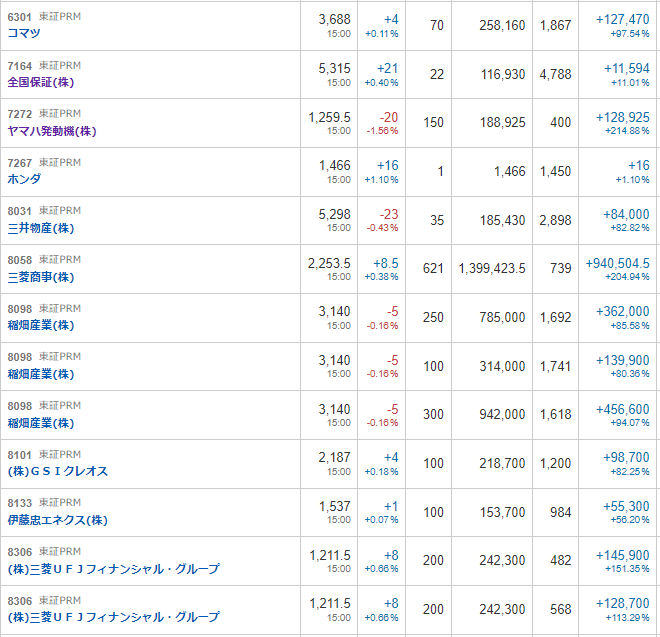
Task: Open the ホンダ stock link
Action: [24, 179]
